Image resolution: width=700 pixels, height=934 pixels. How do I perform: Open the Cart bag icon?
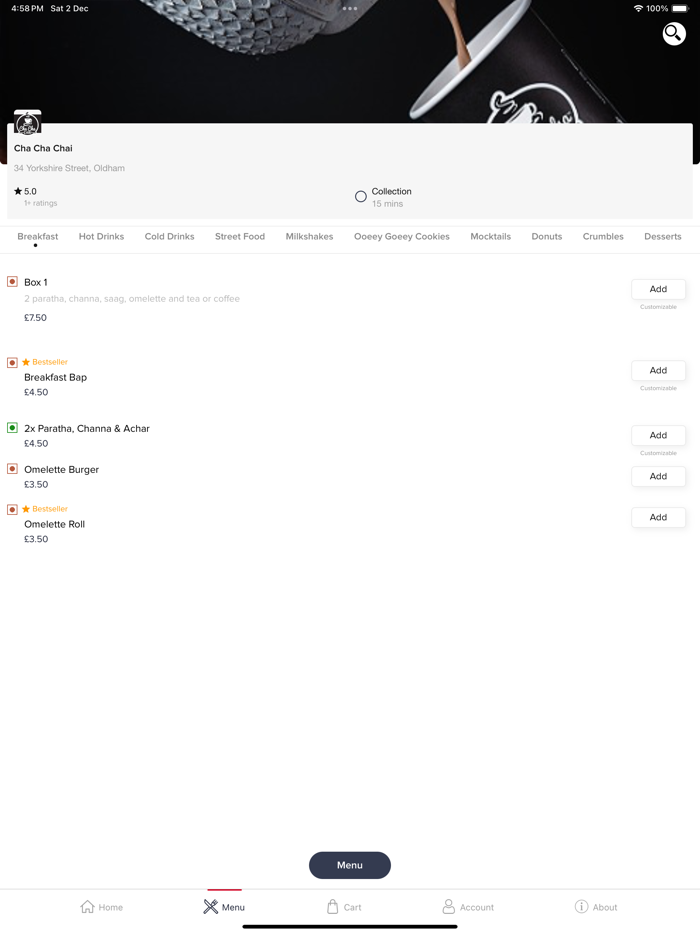[x=332, y=907]
